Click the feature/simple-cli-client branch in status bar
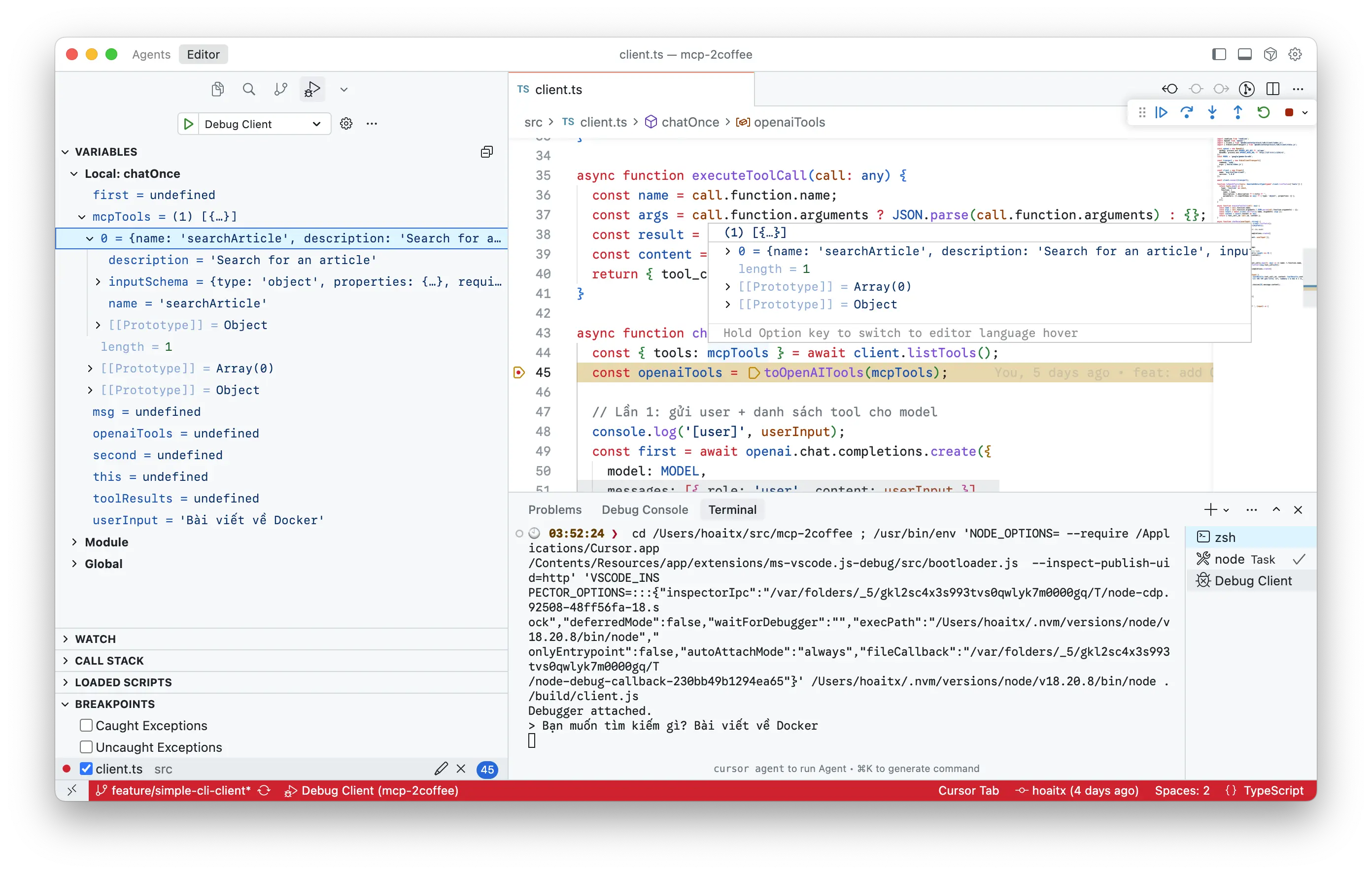 [180, 790]
